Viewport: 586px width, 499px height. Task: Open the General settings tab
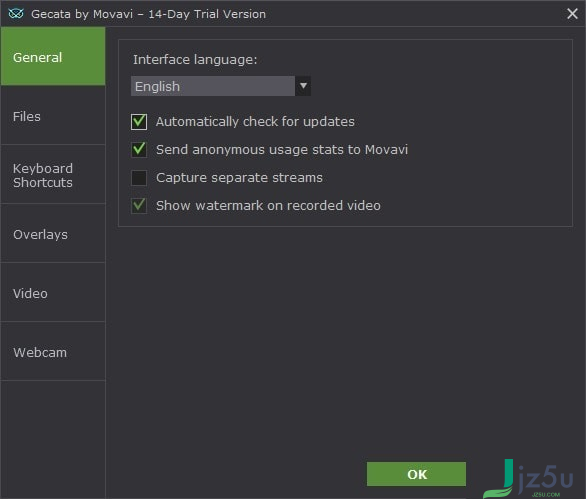(x=53, y=56)
